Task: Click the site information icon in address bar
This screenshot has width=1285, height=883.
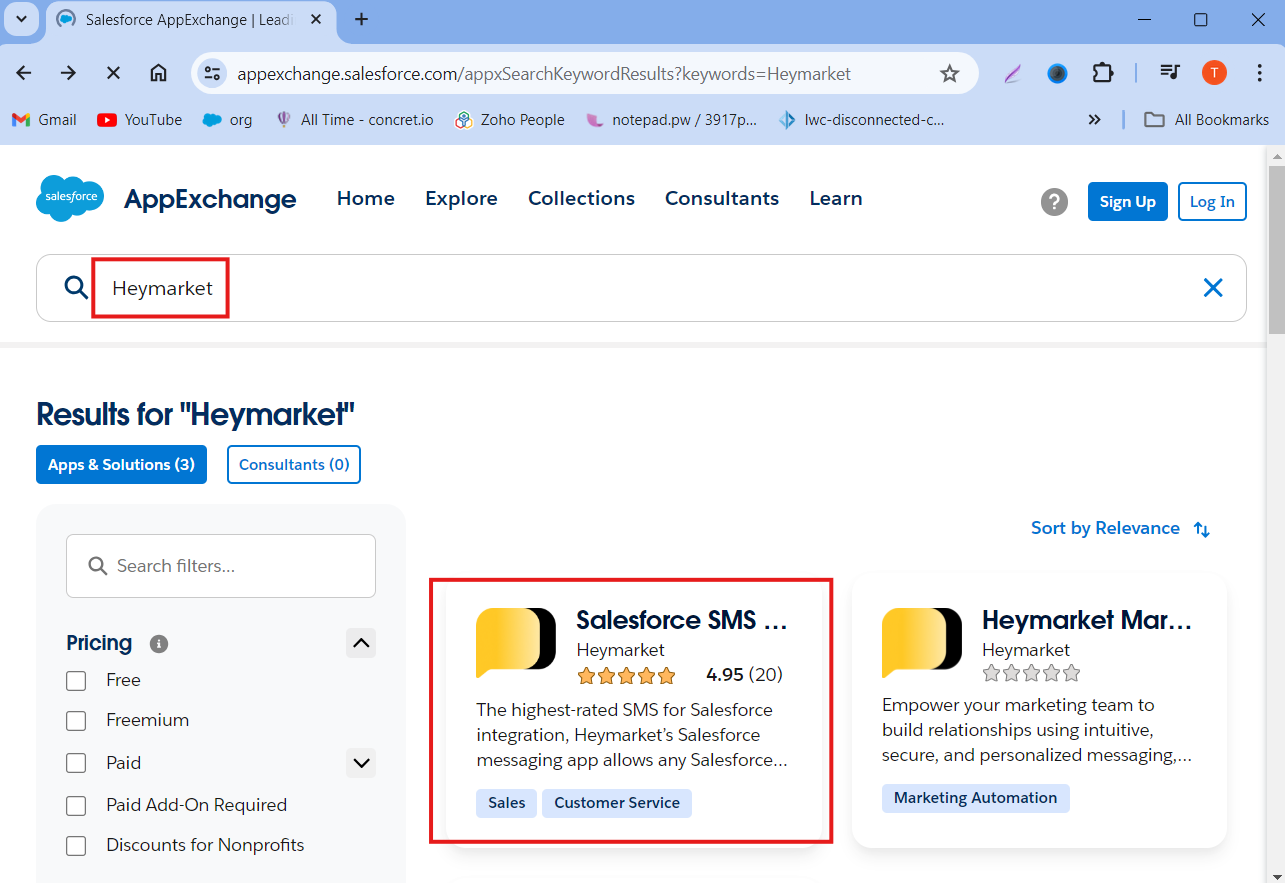Action: pos(212,73)
